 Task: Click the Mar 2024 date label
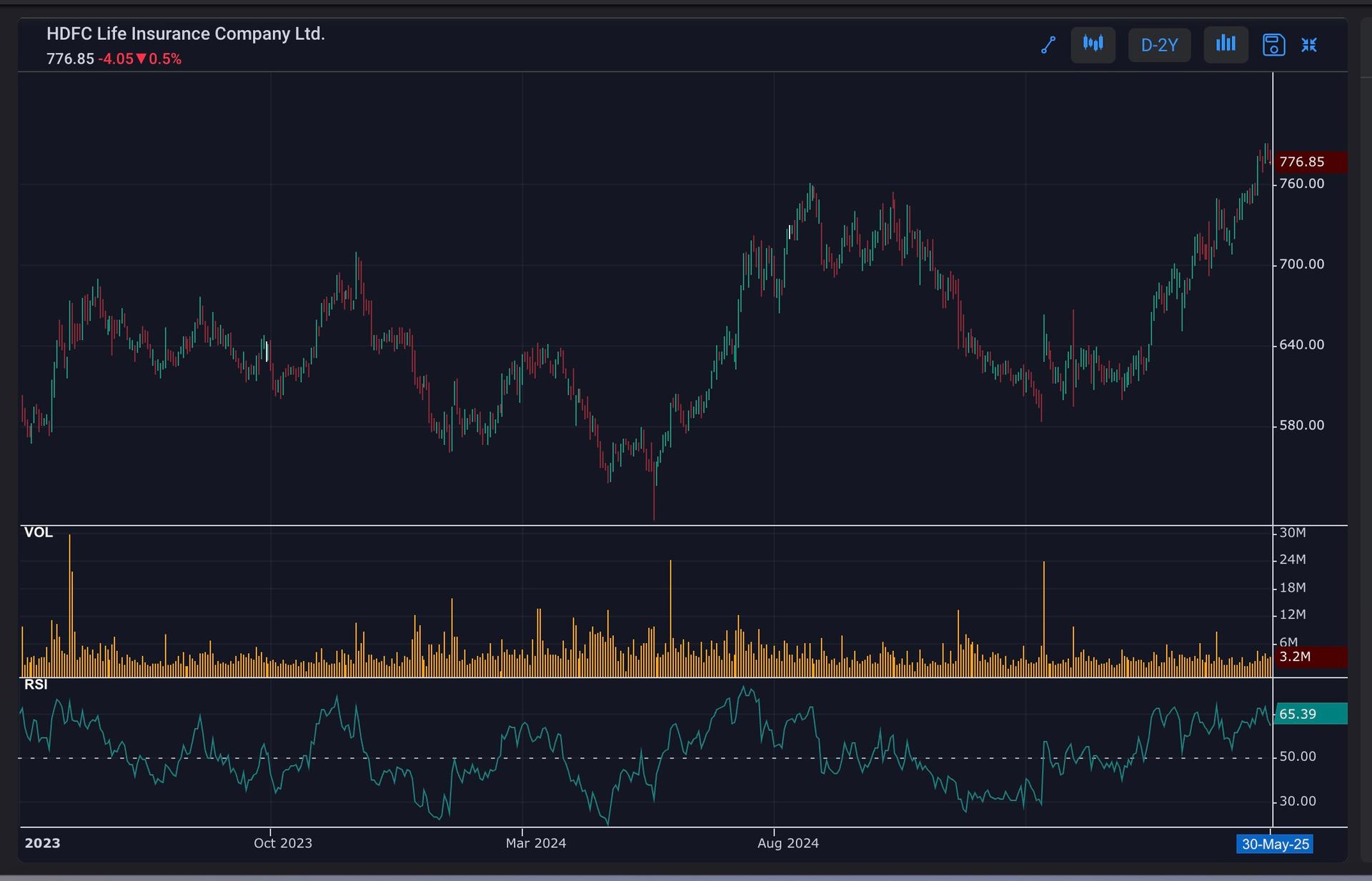point(536,843)
